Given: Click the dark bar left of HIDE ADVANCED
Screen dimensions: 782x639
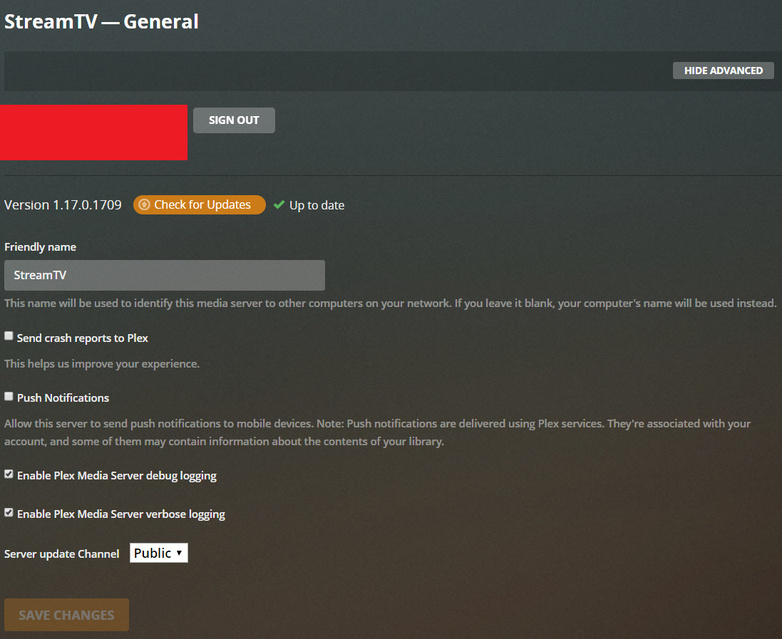Looking at the screenshot, I should point(337,70).
